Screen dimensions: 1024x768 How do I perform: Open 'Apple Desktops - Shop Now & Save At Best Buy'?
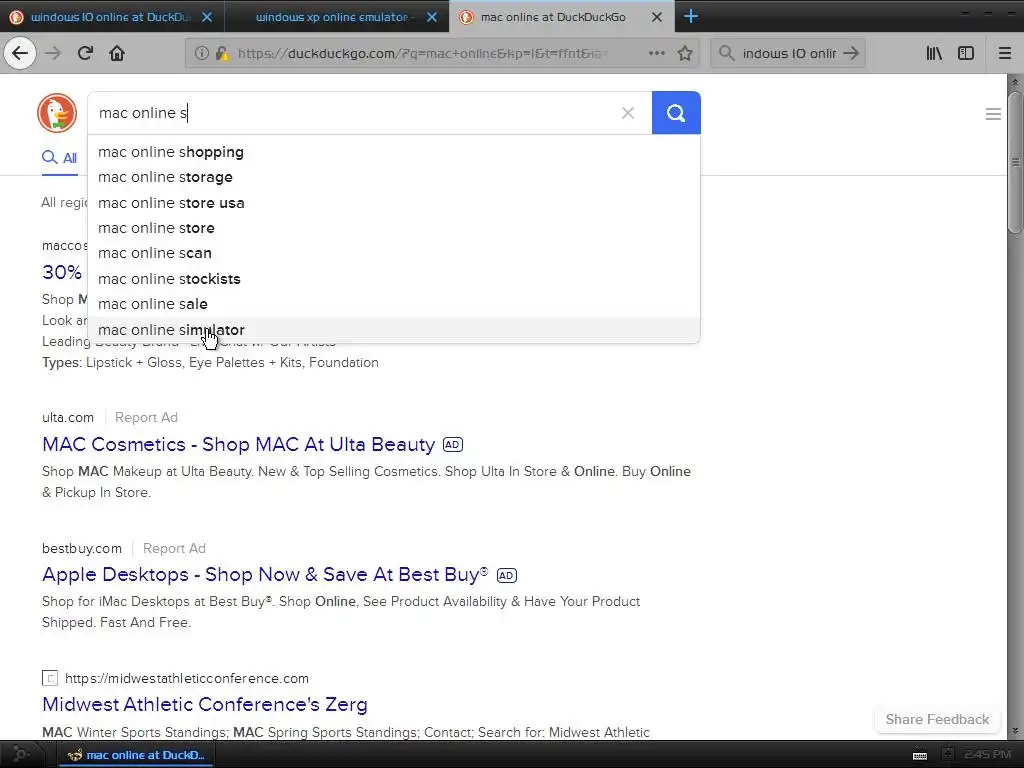click(x=264, y=574)
